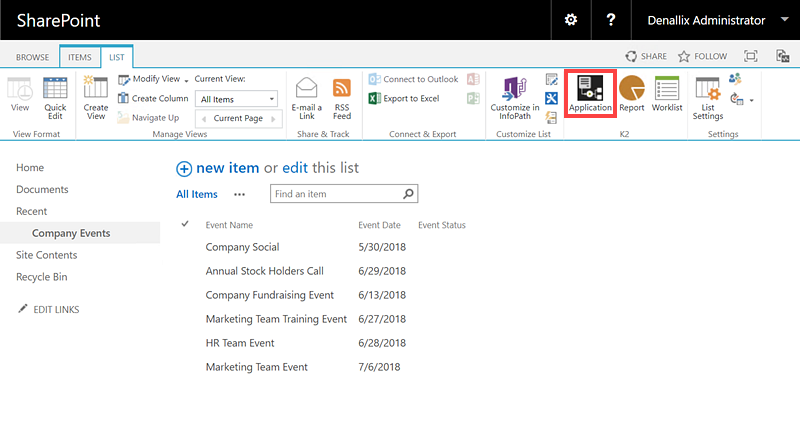This screenshot has width=800, height=426.
Task: Sort by the Event Status column header
Action: pyautogui.click(x=442, y=225)
